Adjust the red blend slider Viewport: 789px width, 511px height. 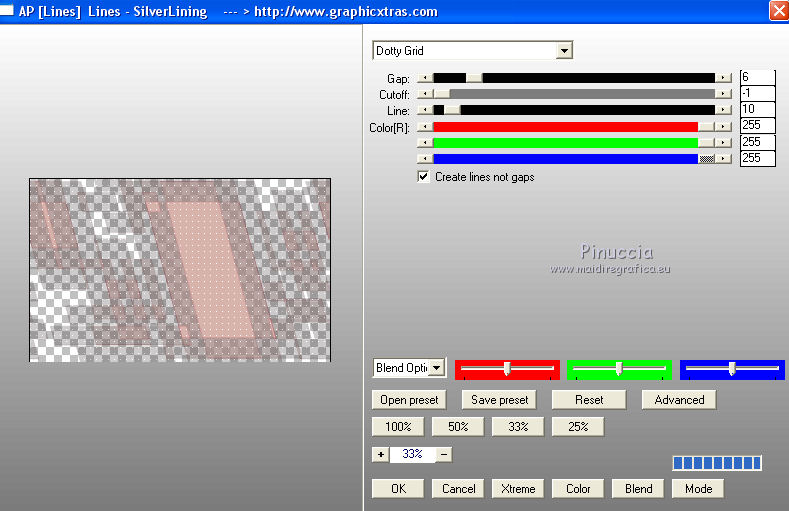(x=507, y=369)
